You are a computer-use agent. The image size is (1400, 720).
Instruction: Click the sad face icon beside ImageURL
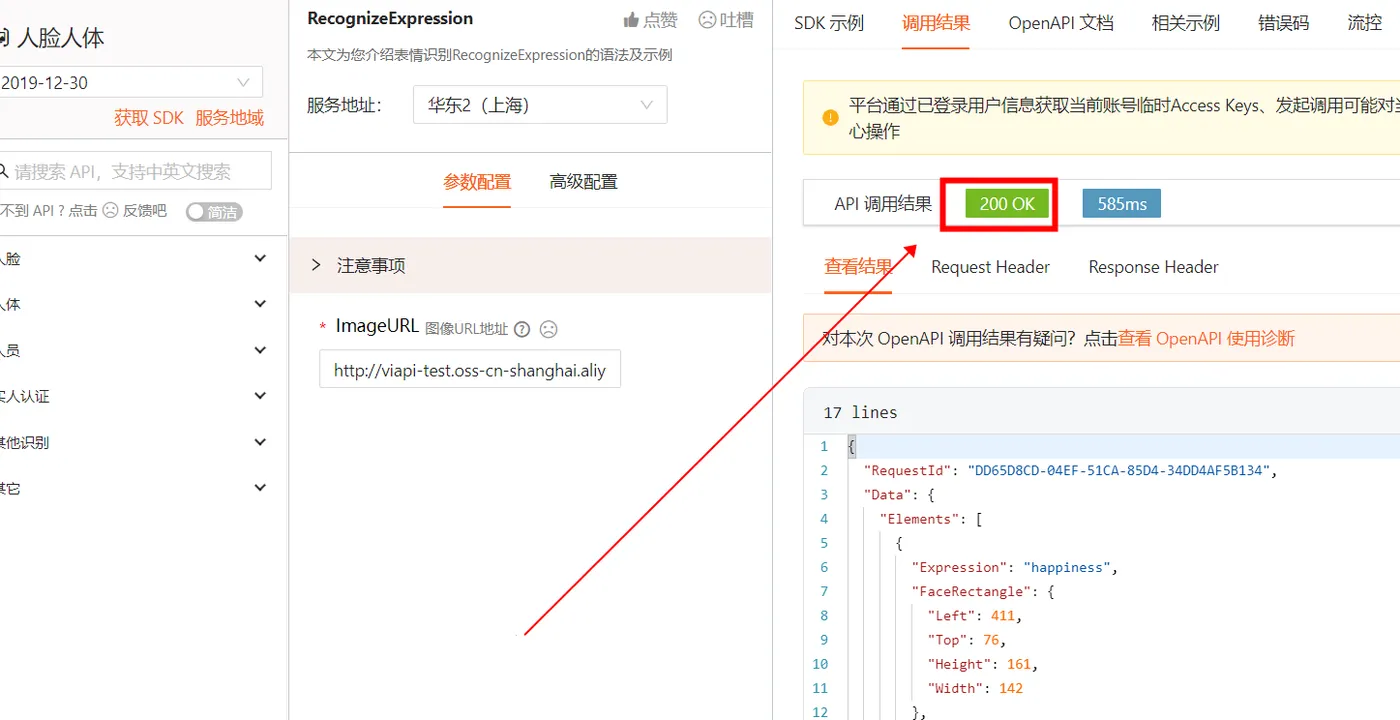point(548,329)
